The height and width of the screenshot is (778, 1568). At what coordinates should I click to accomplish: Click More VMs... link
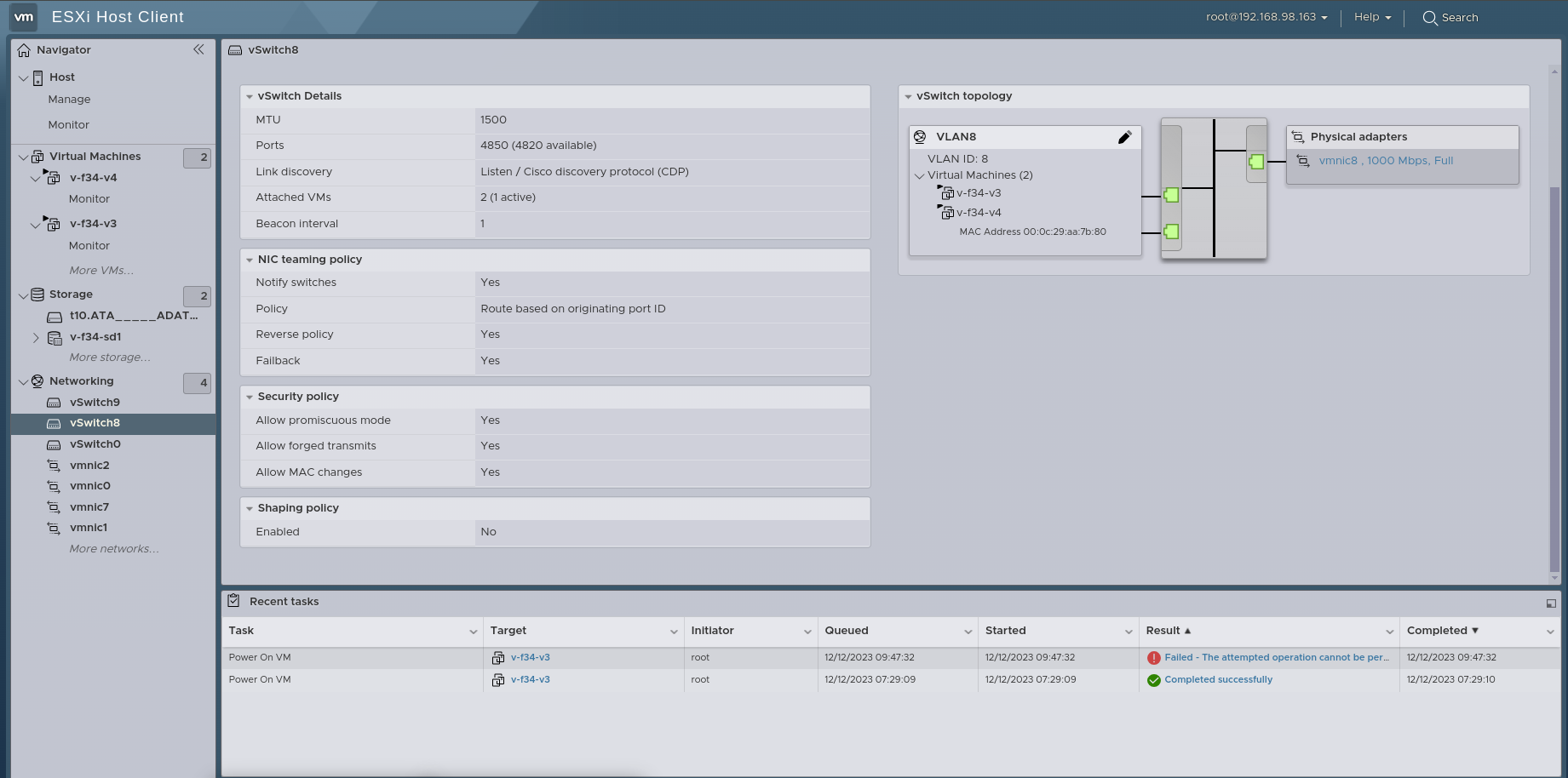pos(101,271)
